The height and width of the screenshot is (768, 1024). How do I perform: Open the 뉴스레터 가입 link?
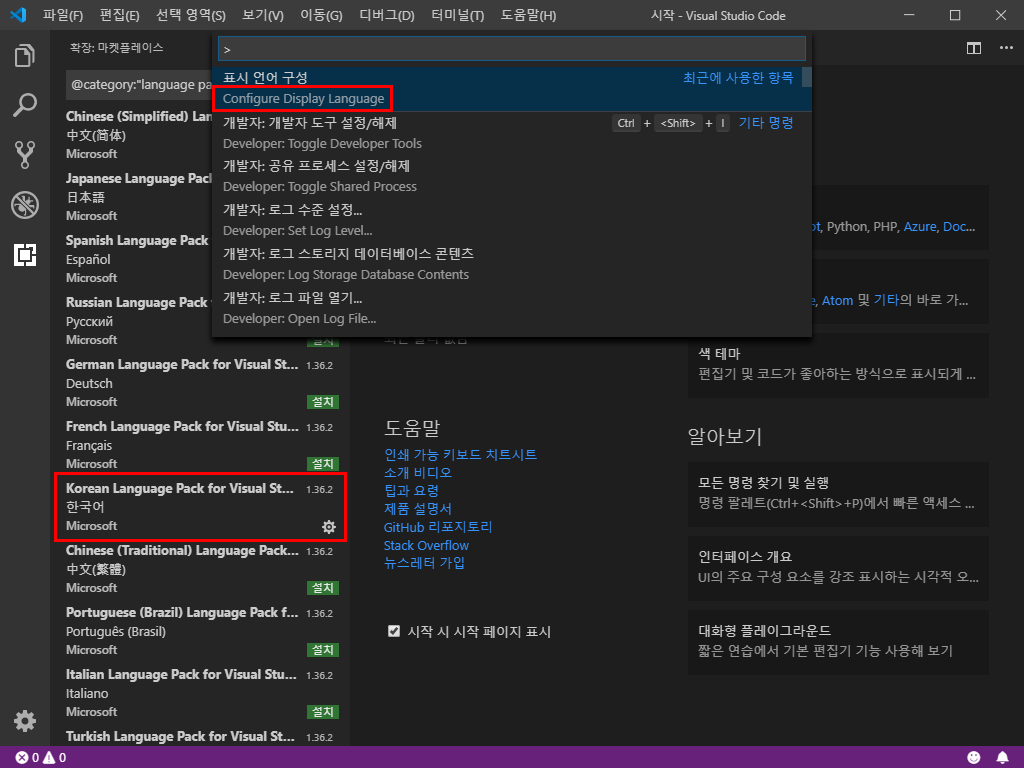pyautogui.click(x=424, y=563)
